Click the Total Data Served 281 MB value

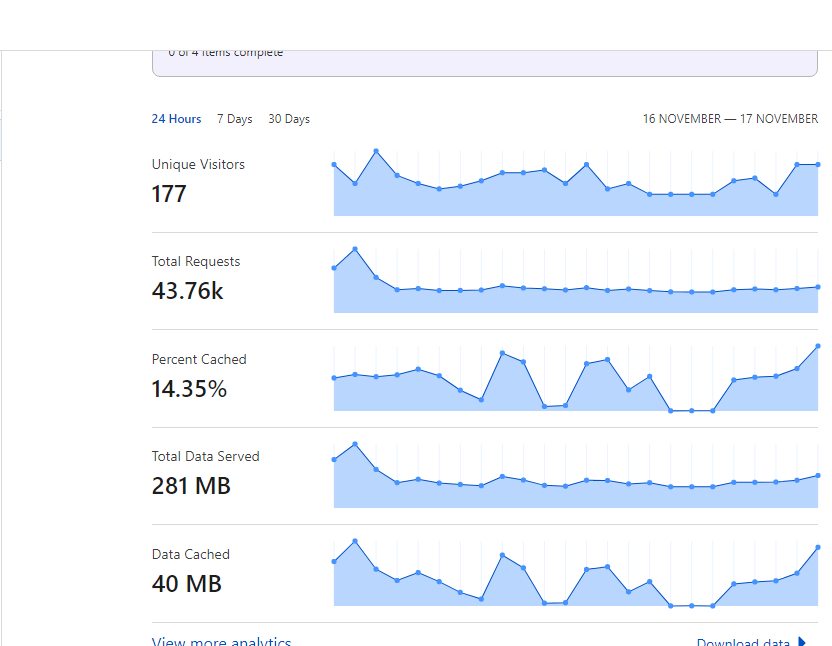(x=191, y=486)
